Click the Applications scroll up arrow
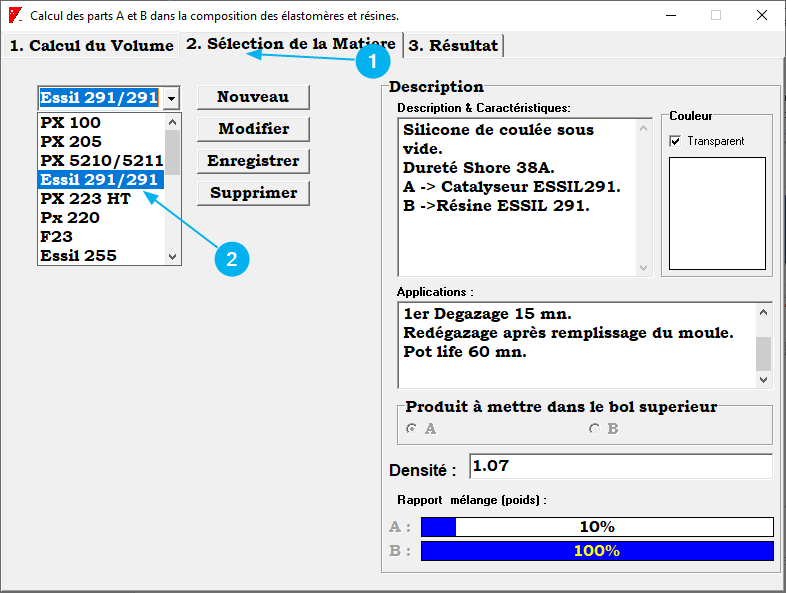This screenshot has width=786, height=593. click(763, 312)
